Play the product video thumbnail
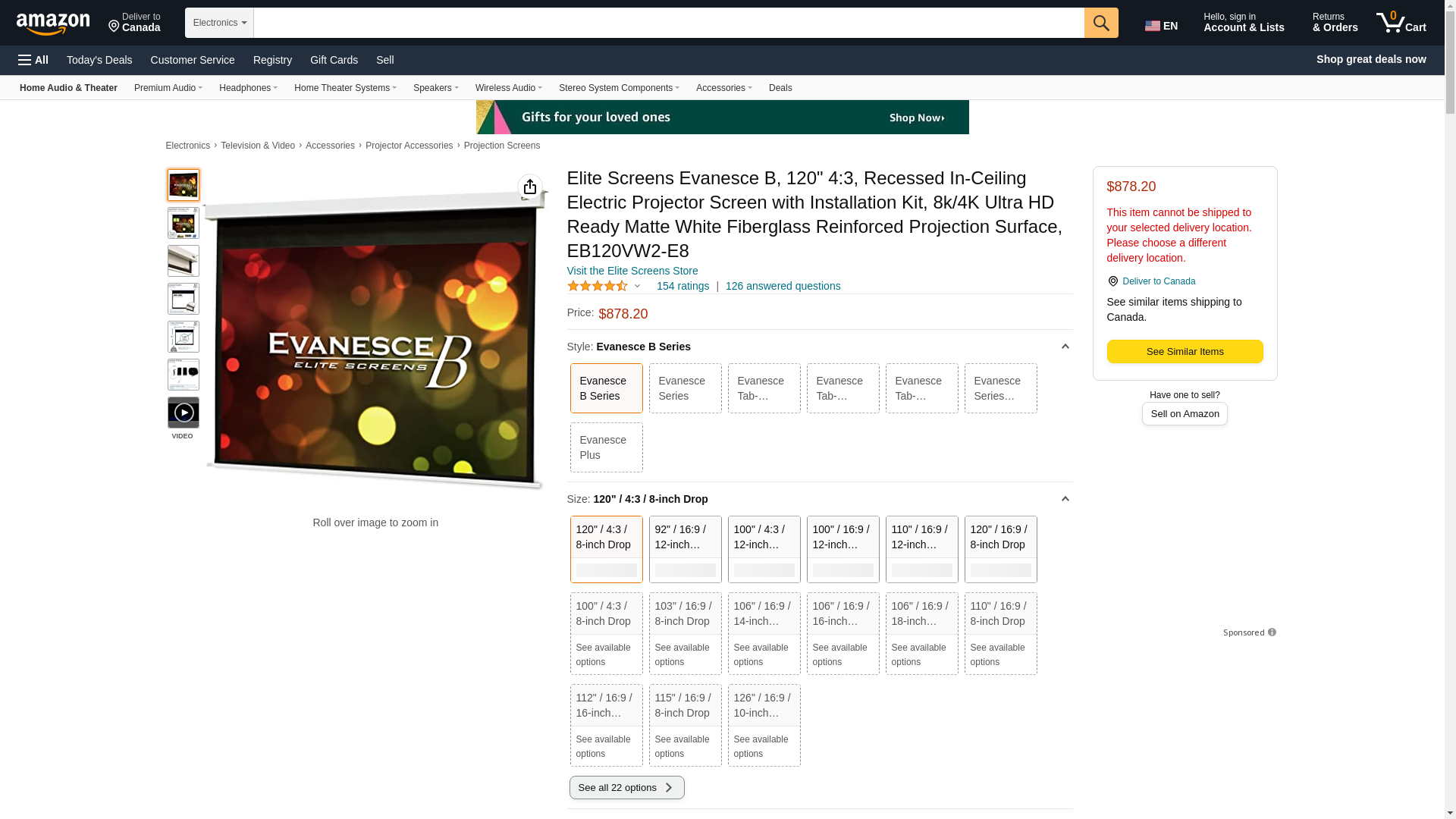 click(x=184, y=413)
